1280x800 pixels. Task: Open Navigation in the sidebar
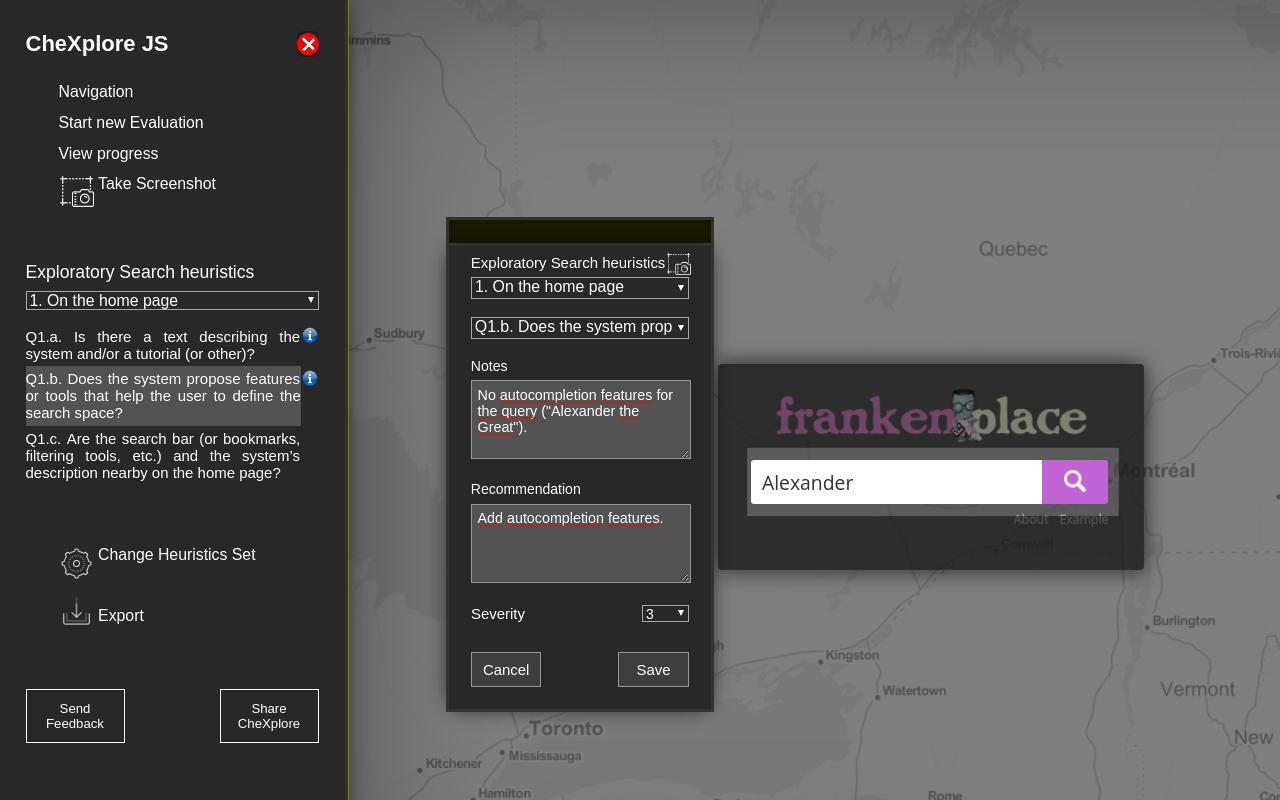coord(96,91)
